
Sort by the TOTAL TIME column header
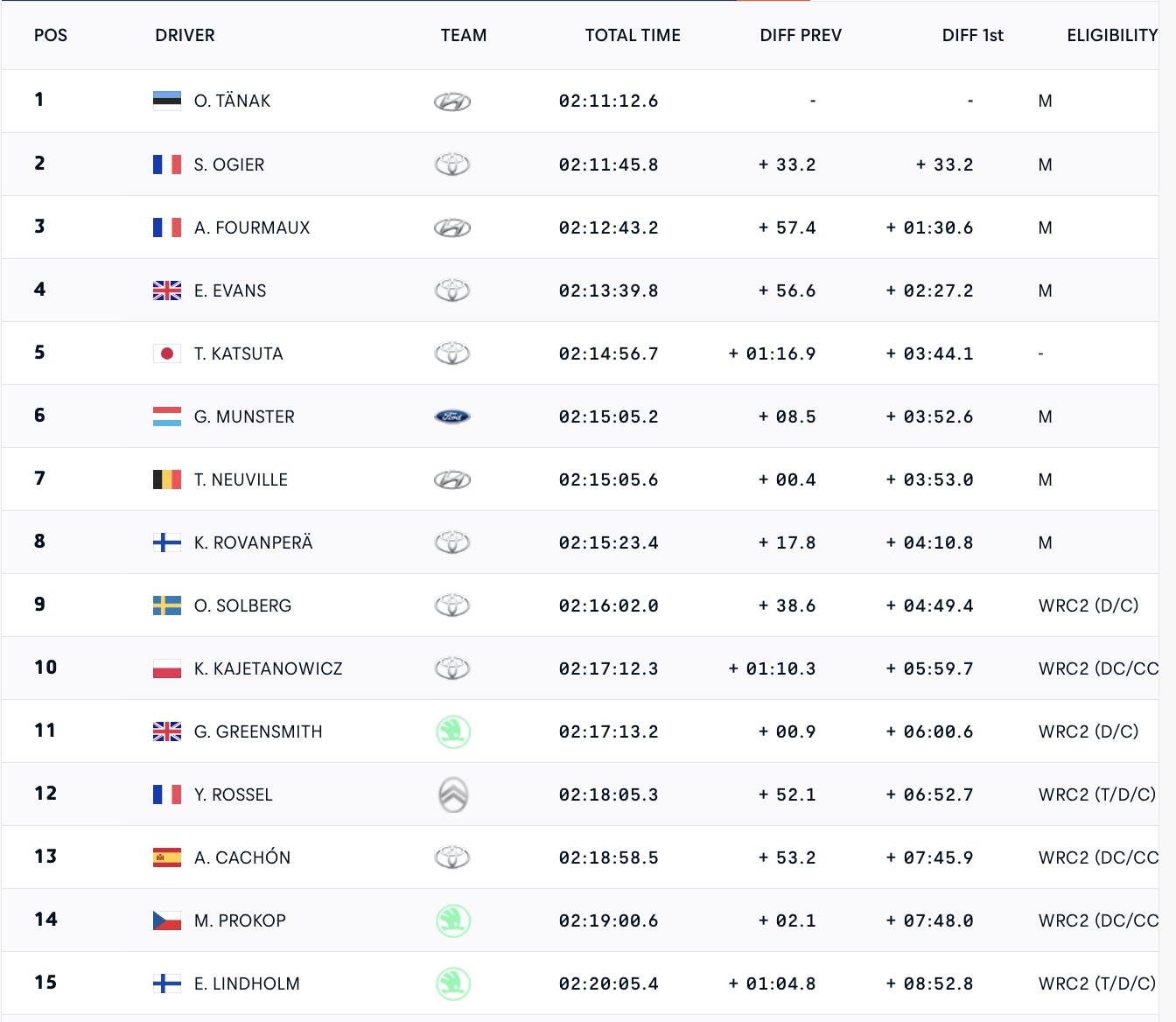633,36
